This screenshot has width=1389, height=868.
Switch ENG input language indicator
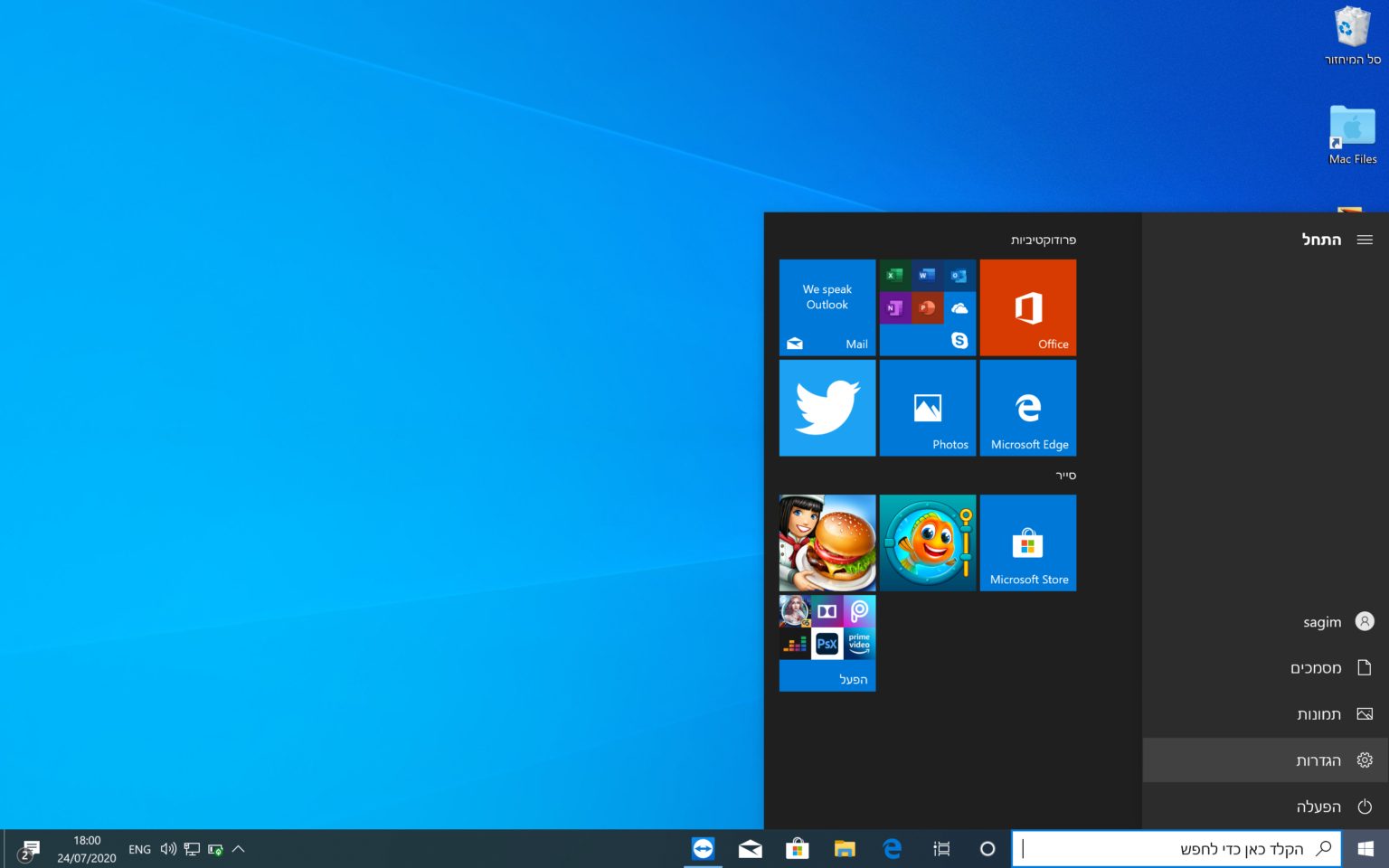point(139,849)
